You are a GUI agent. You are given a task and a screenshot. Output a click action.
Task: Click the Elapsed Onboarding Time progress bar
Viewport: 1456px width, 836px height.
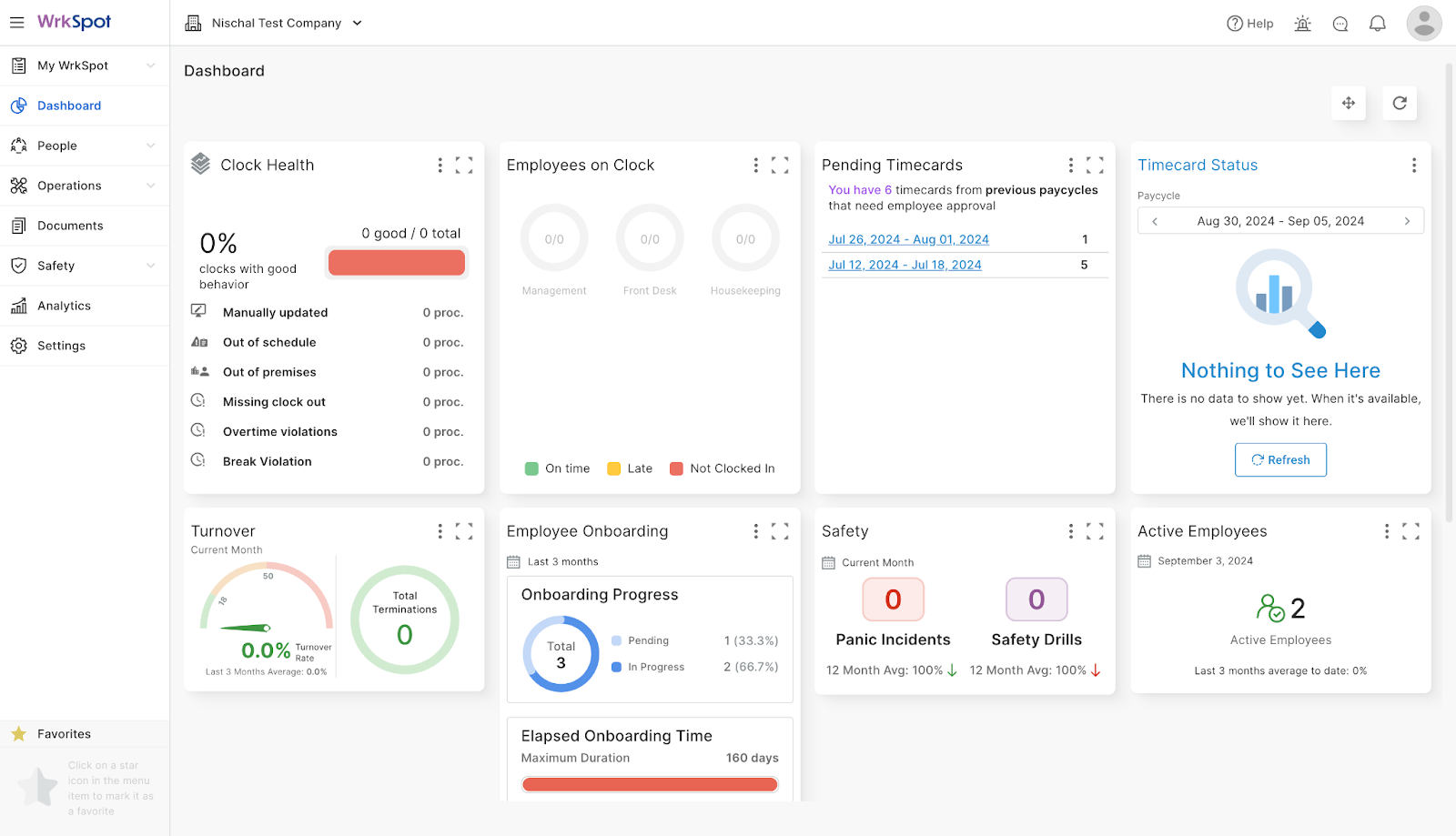(x=649, y=783)
